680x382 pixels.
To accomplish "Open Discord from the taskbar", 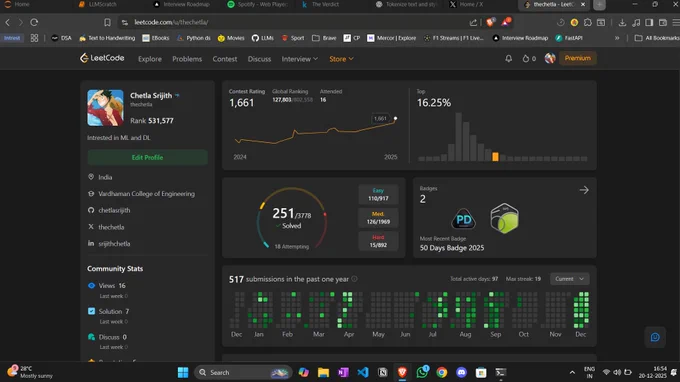I will [x=461, y=372].
